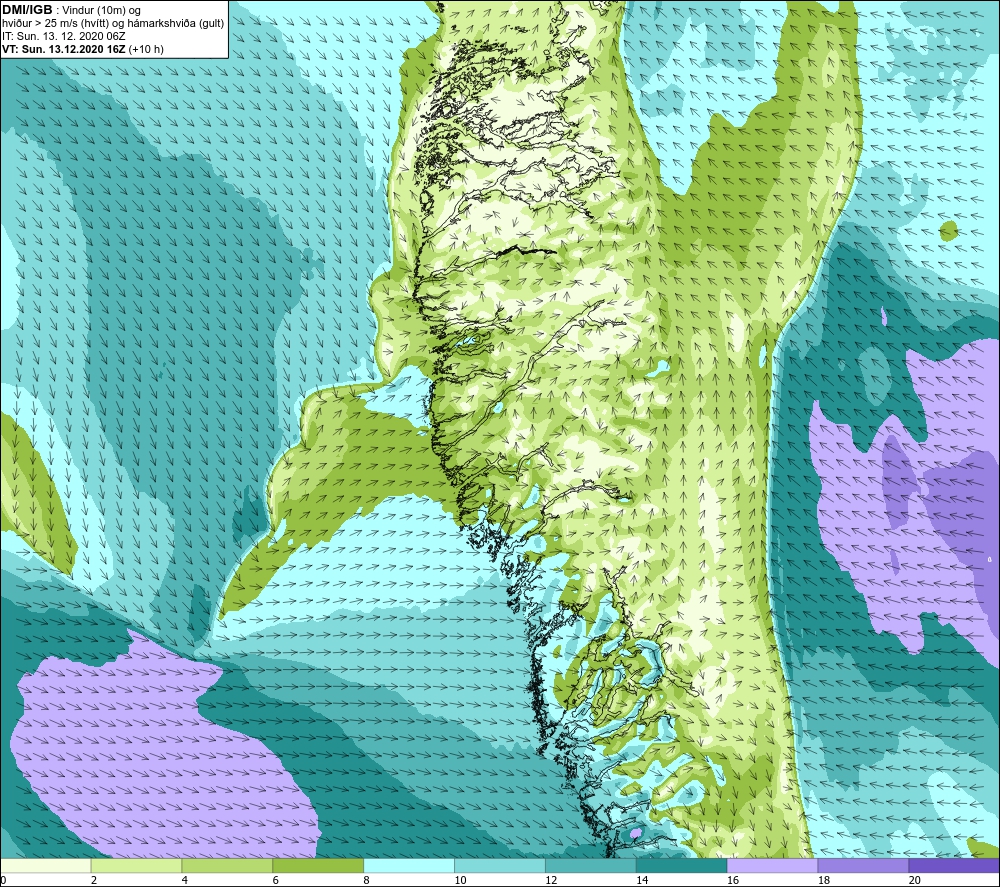Click the legend scale label '10'

point(460,880)
